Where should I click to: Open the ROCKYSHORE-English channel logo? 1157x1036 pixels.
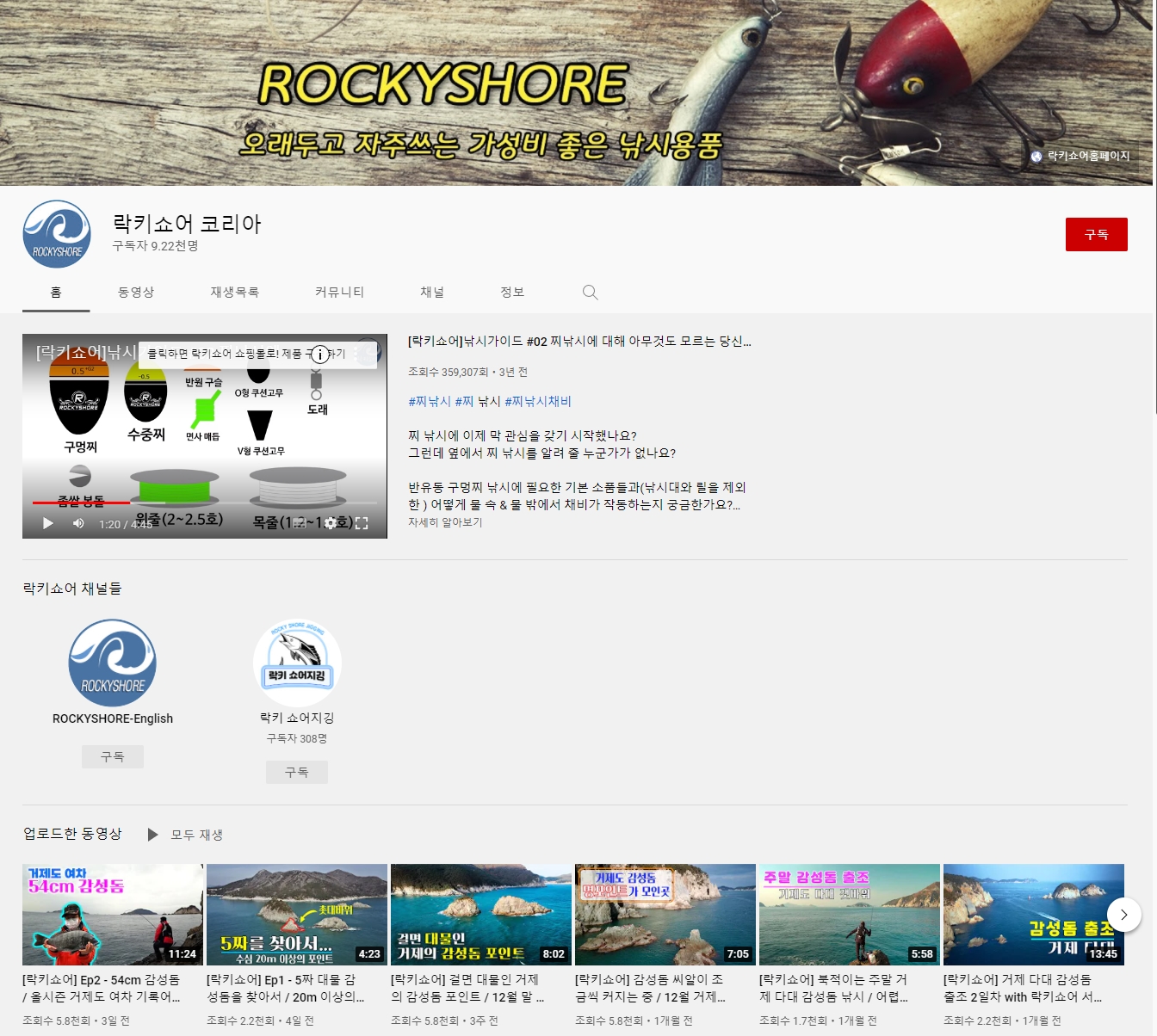113,663
